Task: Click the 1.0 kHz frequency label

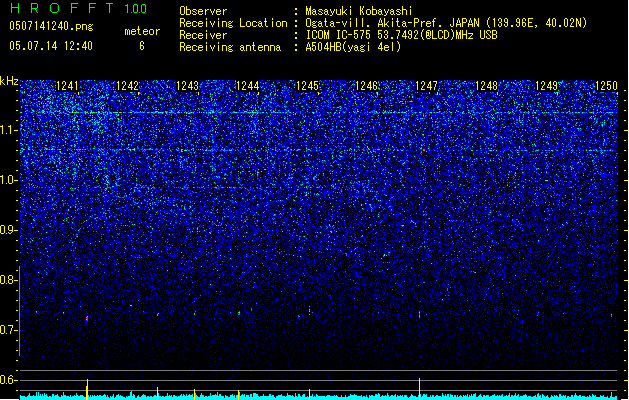Action: click(8, 180)
